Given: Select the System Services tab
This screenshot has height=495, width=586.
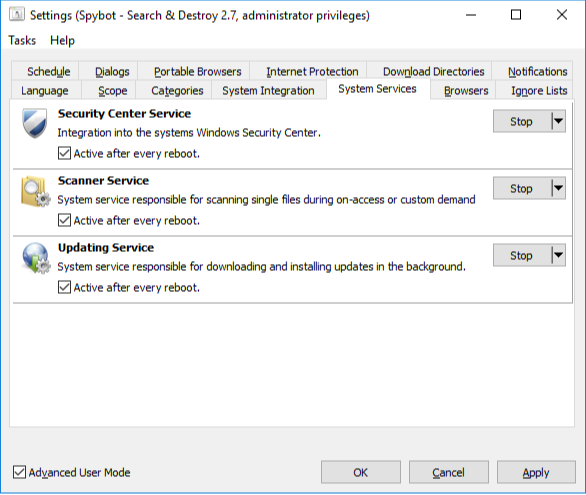Looking at the screenshot, I should [x=377, y=89].
